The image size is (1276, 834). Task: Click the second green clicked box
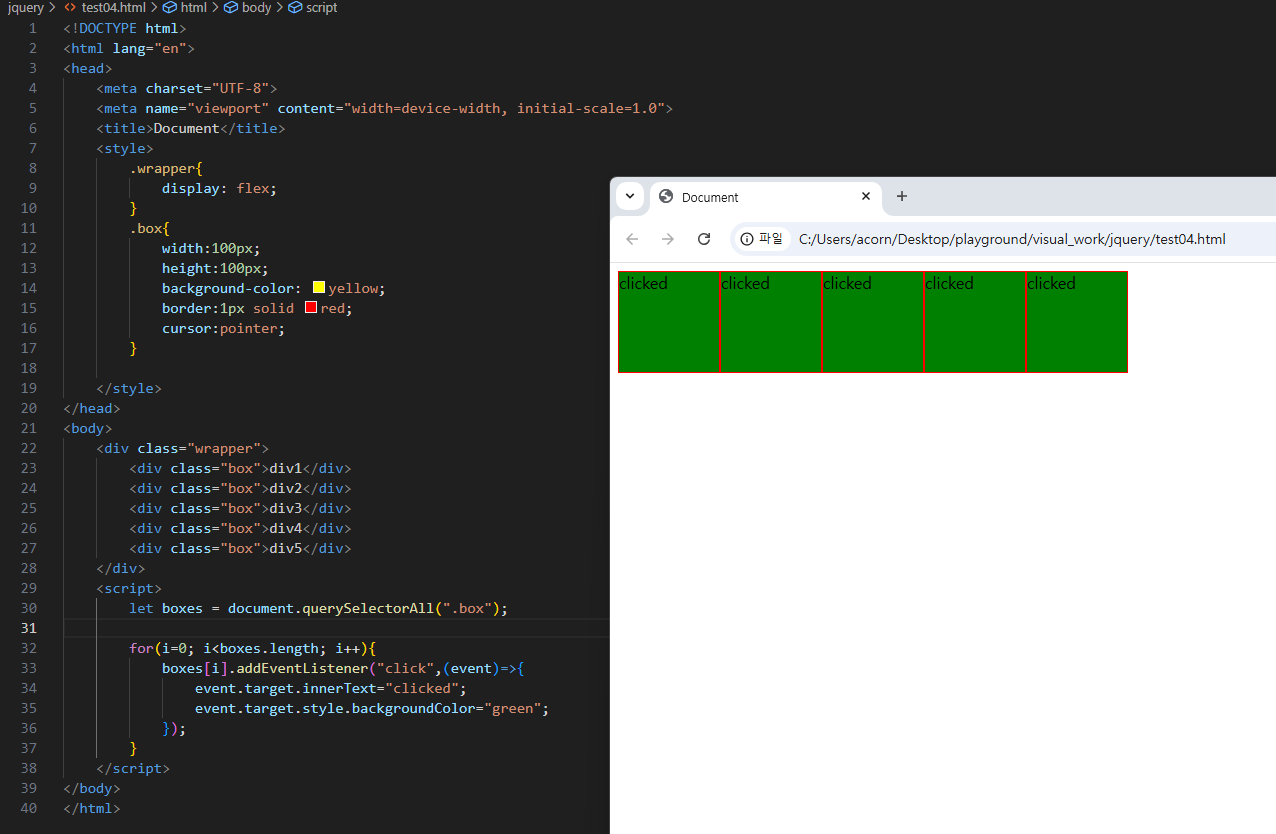pyautogui.click(x=771, y=322)
